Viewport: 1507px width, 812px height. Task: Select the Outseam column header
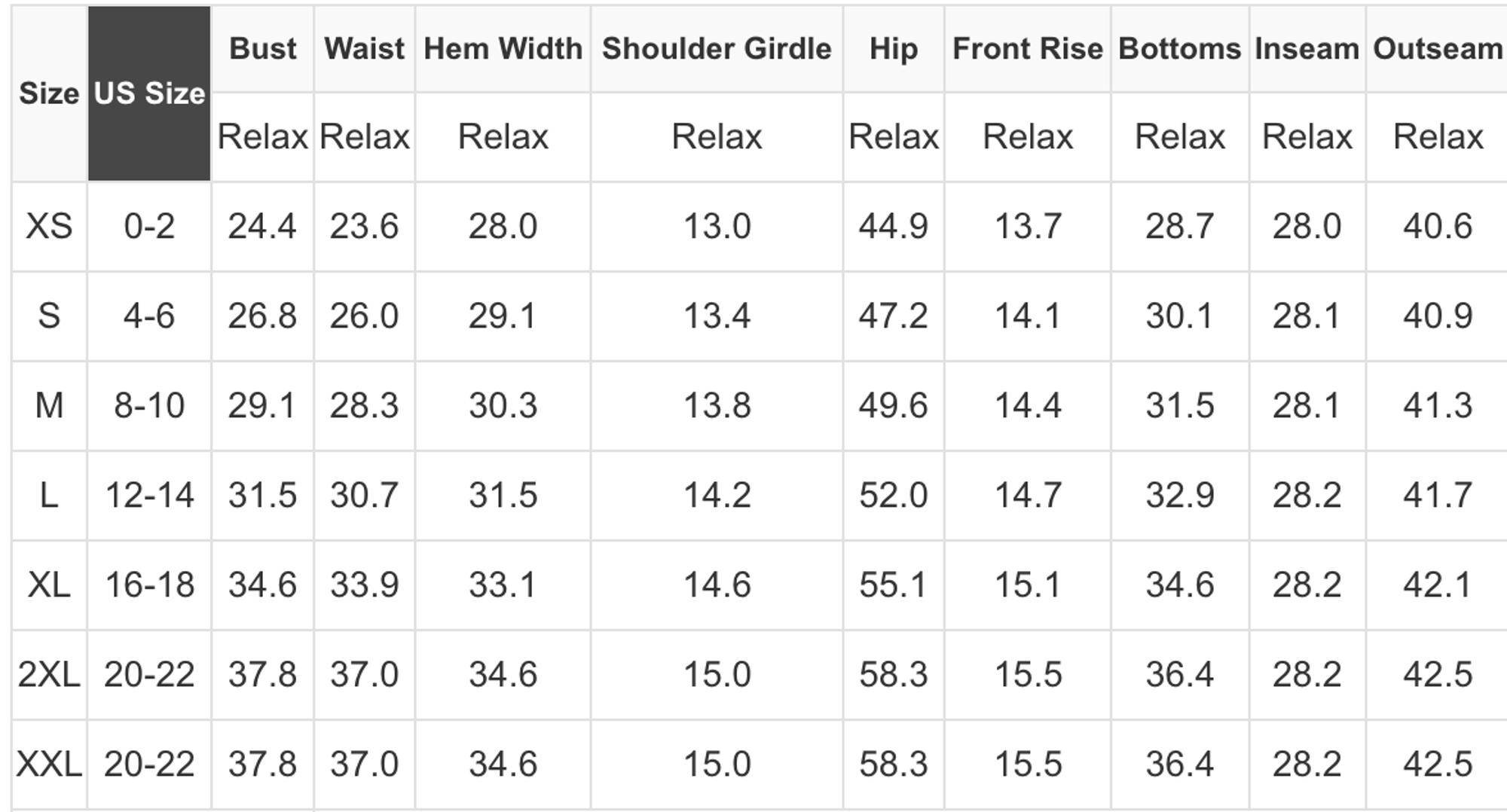(1437, 49)
